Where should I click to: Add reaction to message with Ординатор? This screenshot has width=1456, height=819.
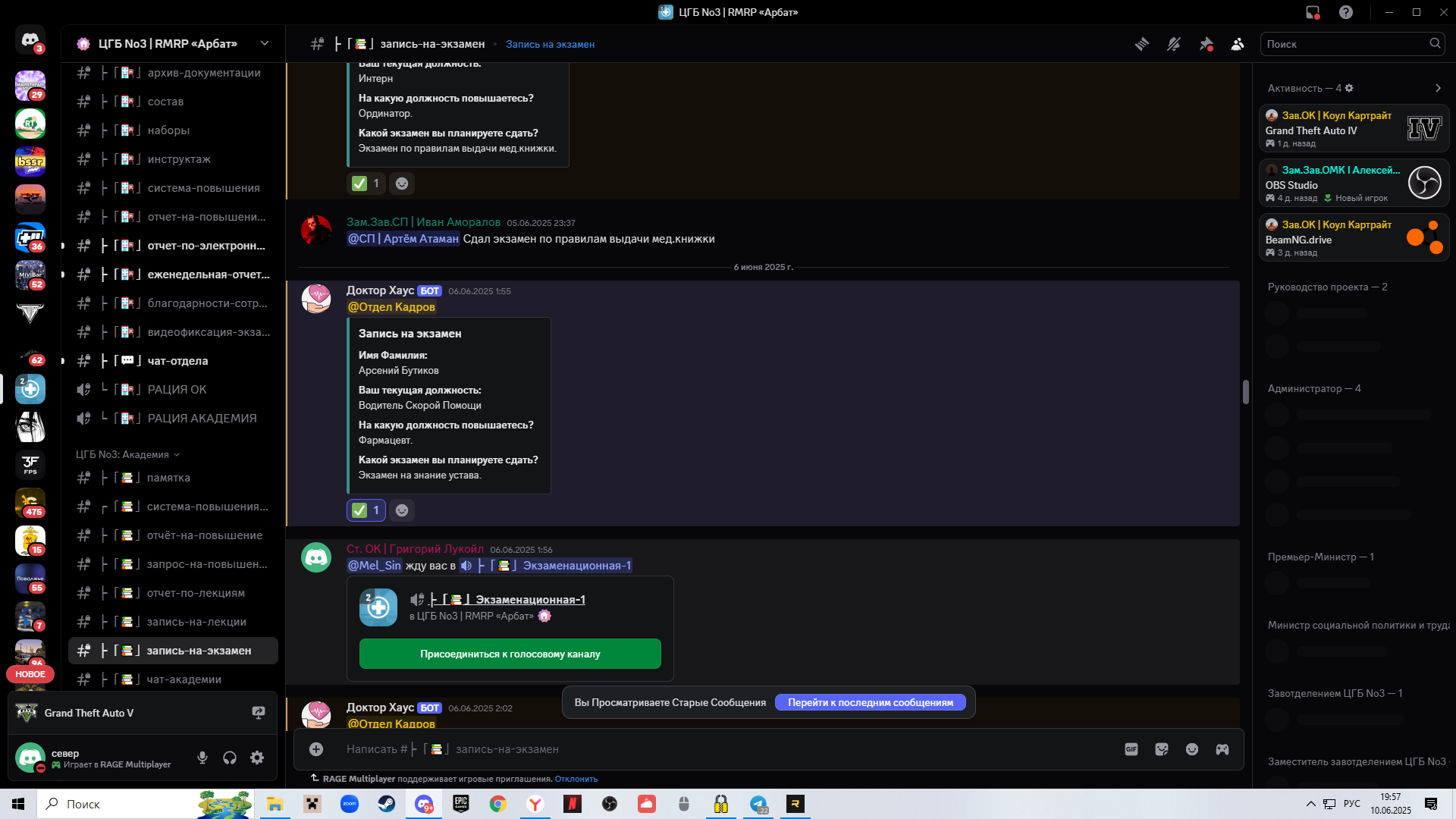pos(402,184)
